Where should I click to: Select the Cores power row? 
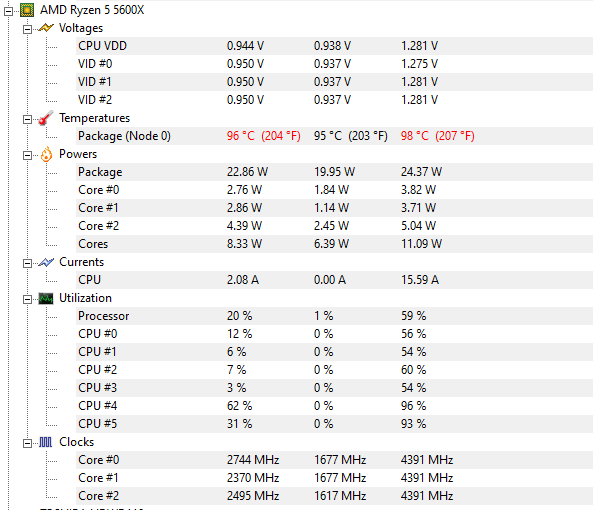[x=334, y=244]
